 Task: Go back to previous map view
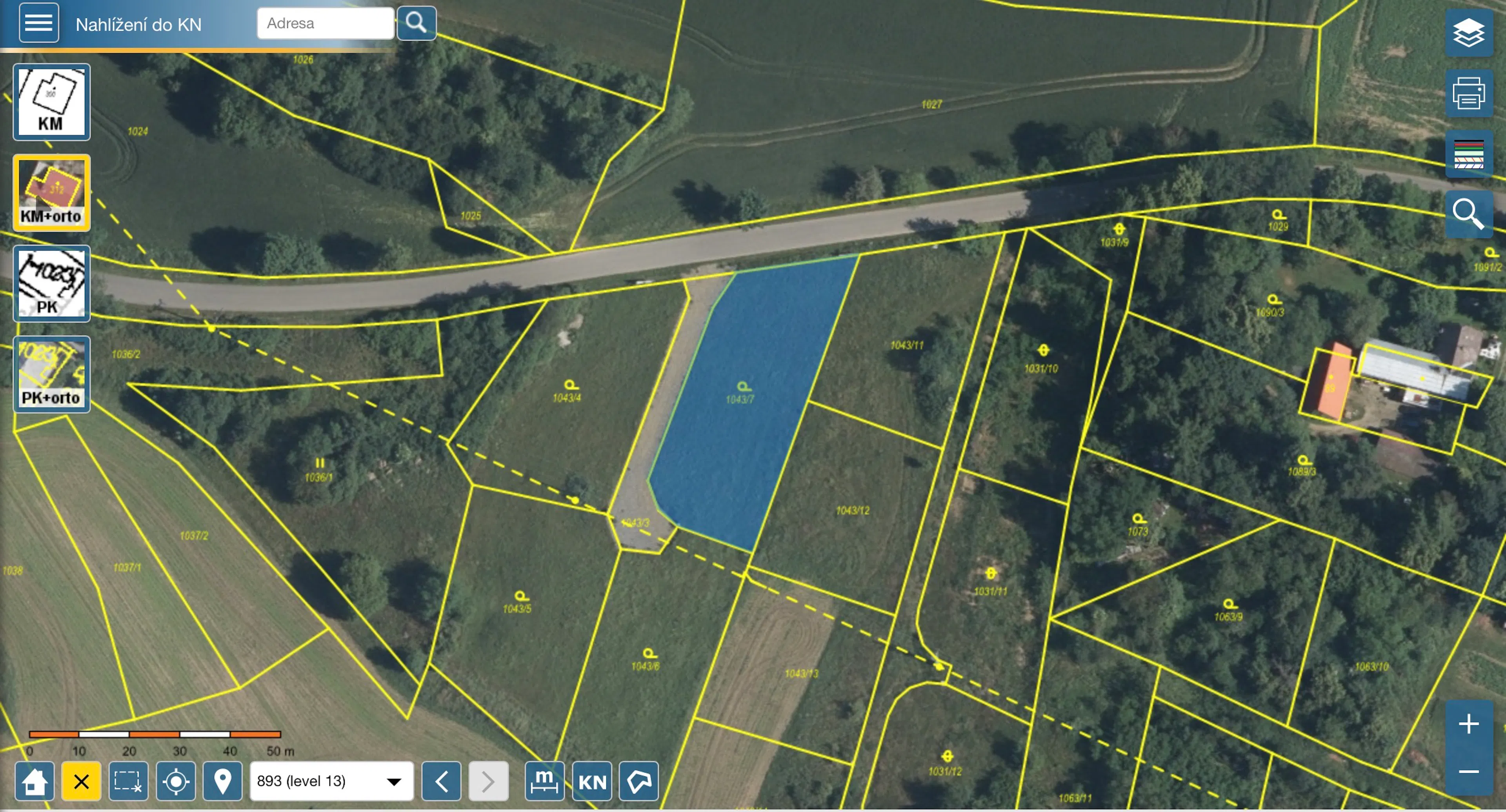pyautogui.click(x=441, y=781)
